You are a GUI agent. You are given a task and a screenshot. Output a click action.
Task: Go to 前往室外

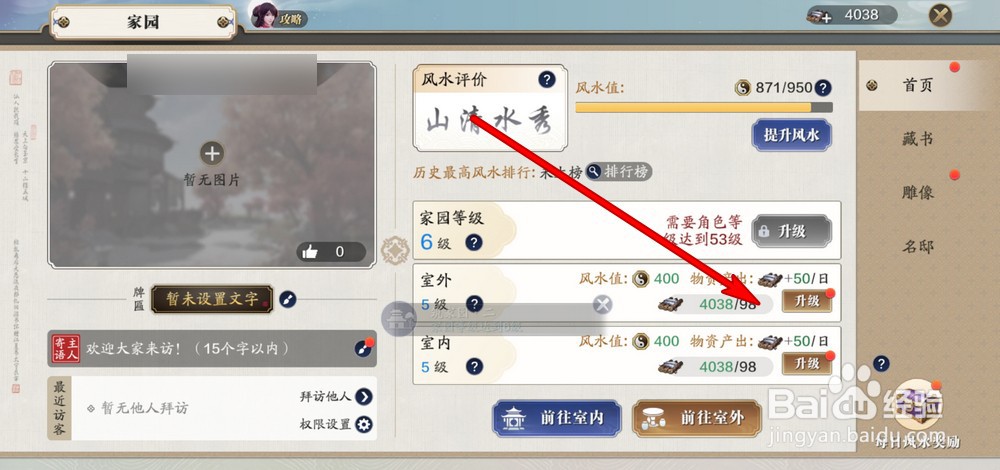point(697,418)
